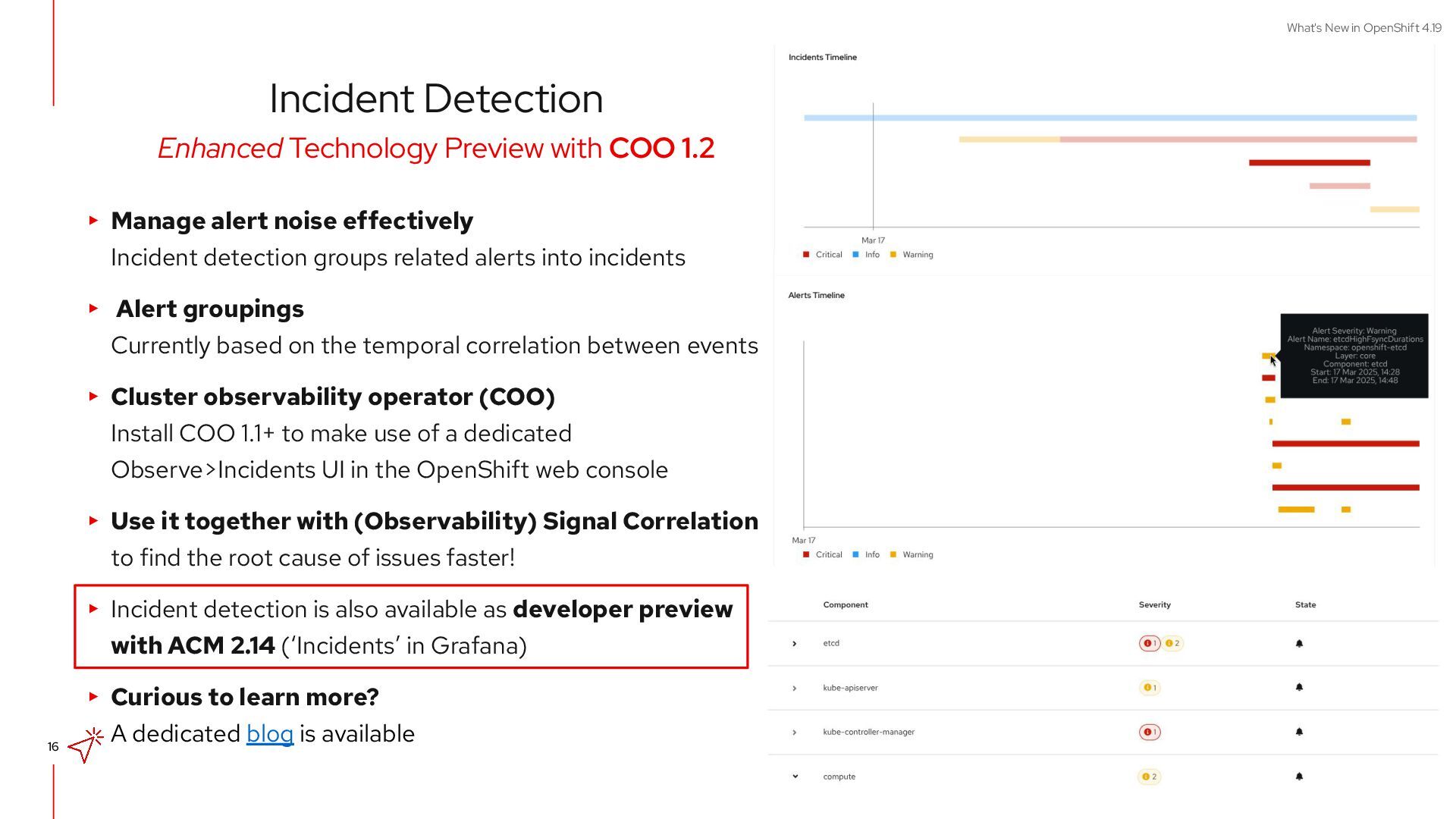
Task: Click the Incident Detection heading
Action: coord(436,99)
